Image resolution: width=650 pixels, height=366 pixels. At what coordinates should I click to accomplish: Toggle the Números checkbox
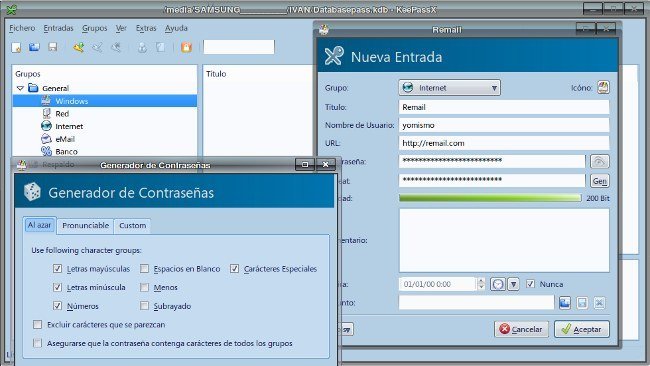click(57, 306)
